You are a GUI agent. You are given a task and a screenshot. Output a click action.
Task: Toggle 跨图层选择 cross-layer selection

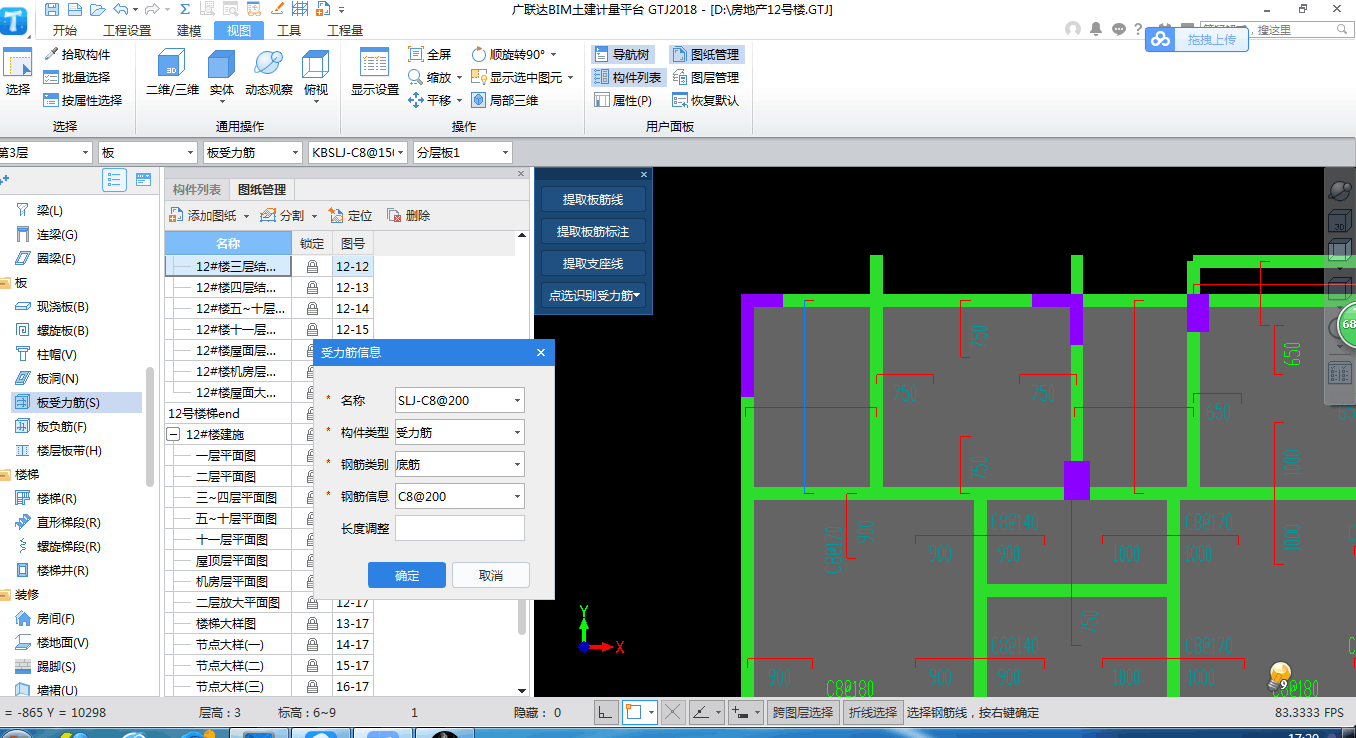pos(801,713)
